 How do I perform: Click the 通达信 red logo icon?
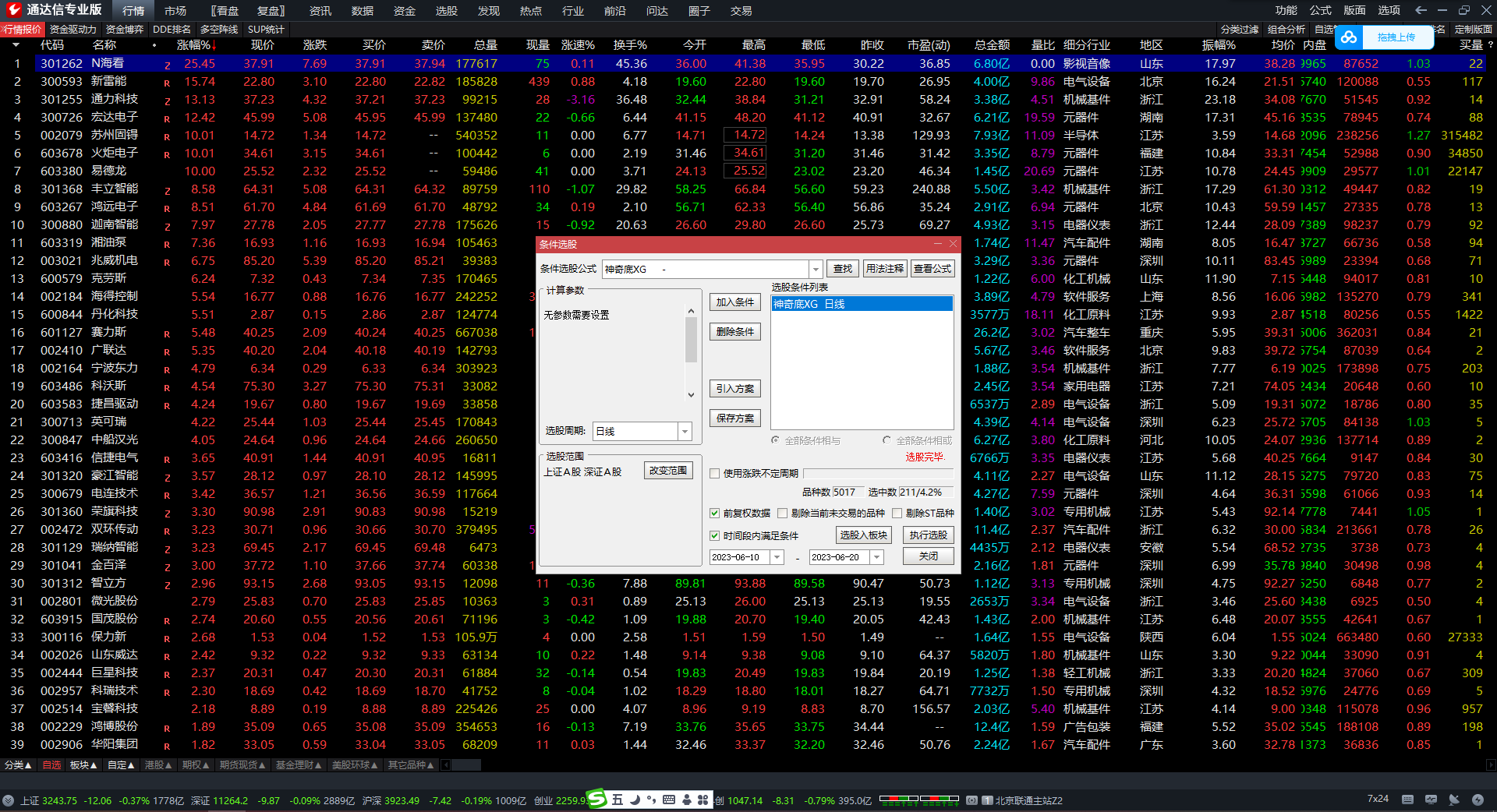[x=13, y=9]
